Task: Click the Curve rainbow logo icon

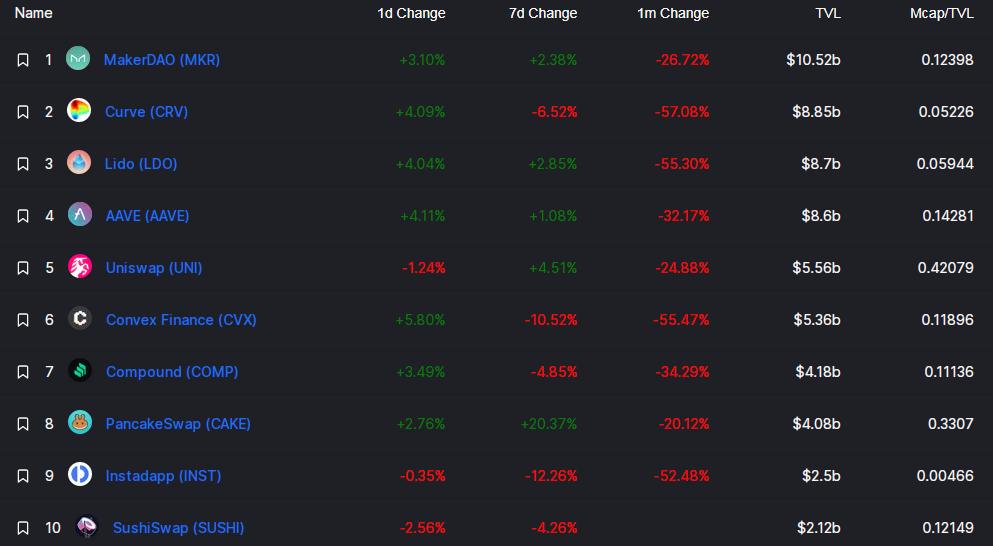Action: (x=79, y=111)
